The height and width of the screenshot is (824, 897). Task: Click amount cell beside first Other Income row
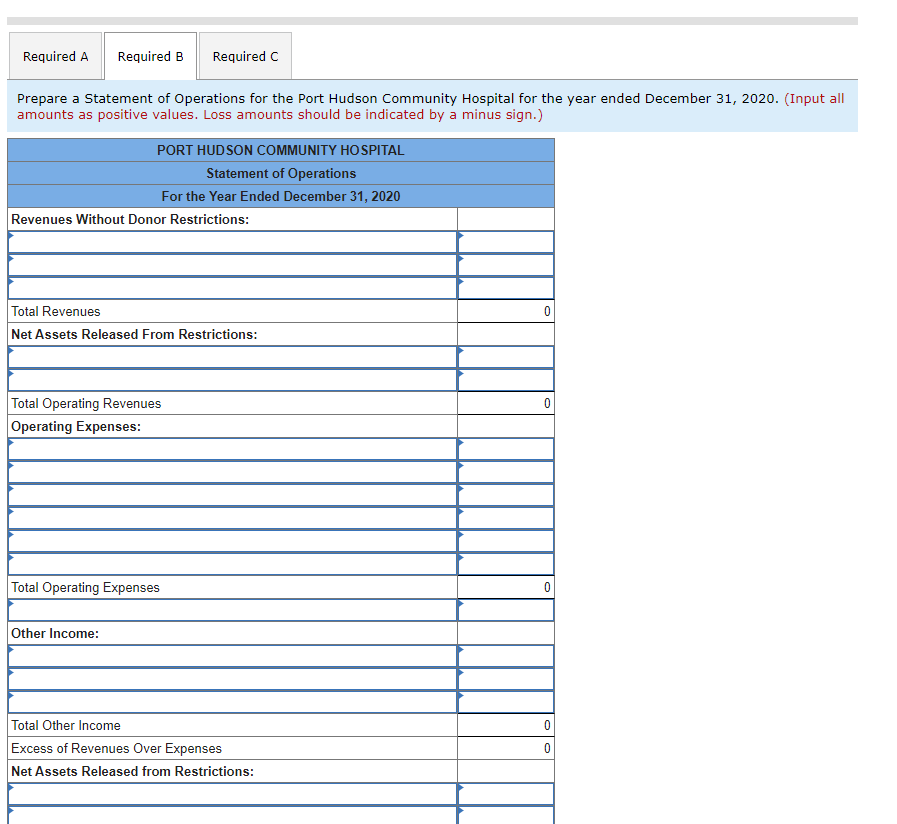pyautogui.click(x=505, y=656)
